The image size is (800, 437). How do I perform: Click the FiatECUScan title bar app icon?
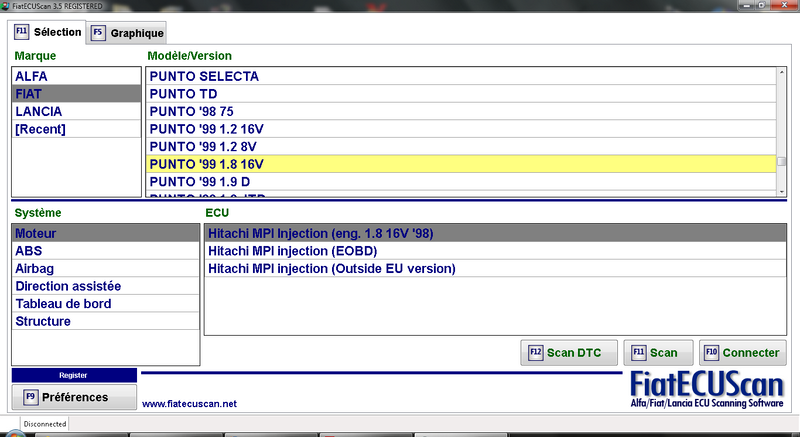click(6, 6)
